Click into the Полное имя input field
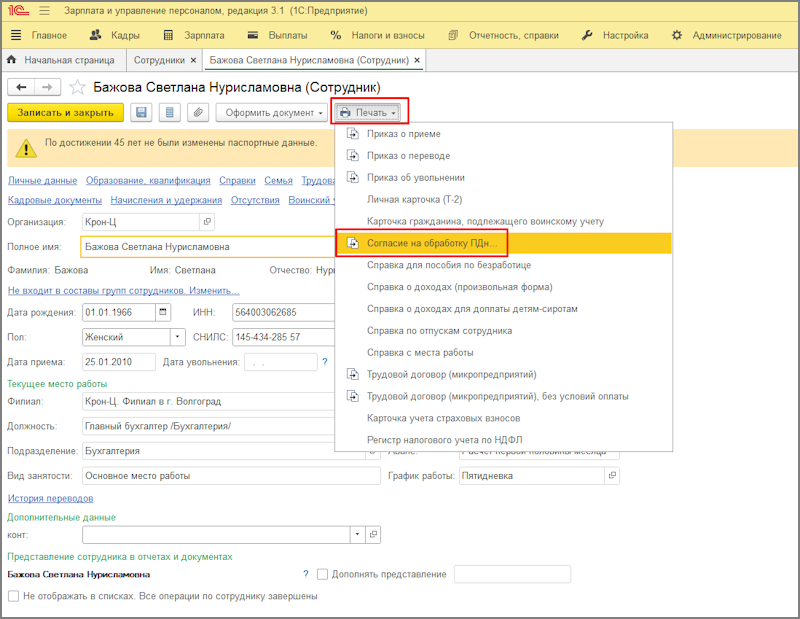The width and height of the screenshot is (800, 619). tap(200, 246)
